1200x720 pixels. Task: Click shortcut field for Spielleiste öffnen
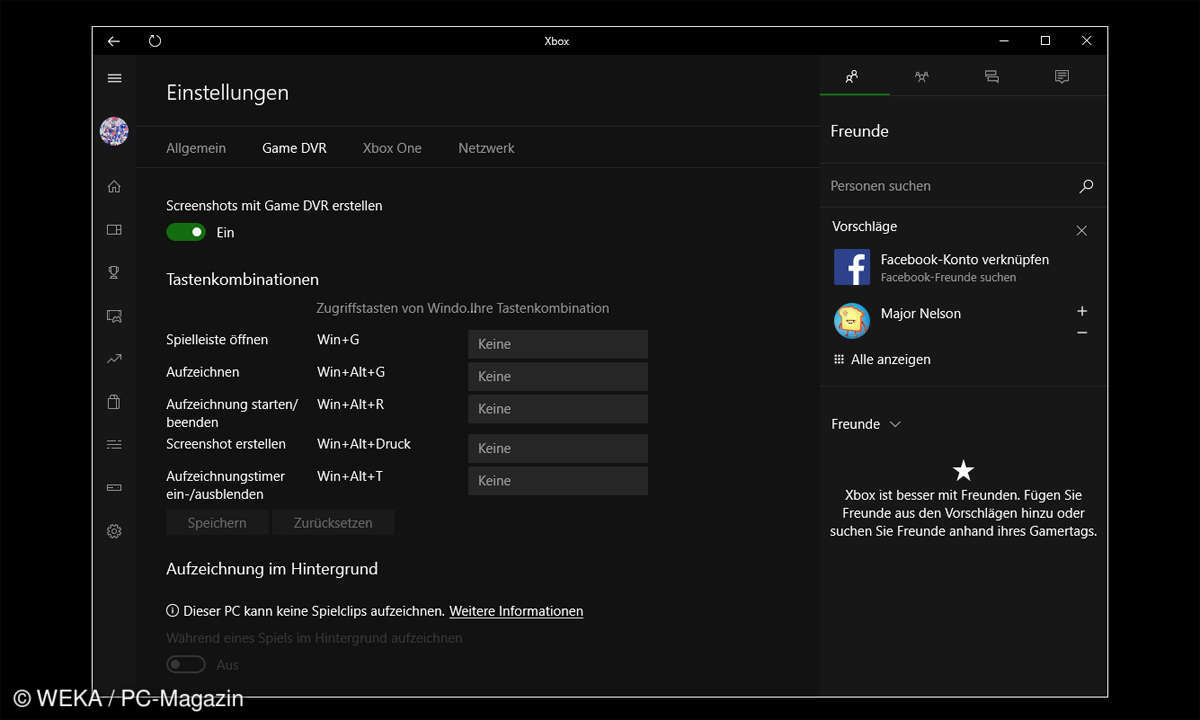[x=558, y=344]
